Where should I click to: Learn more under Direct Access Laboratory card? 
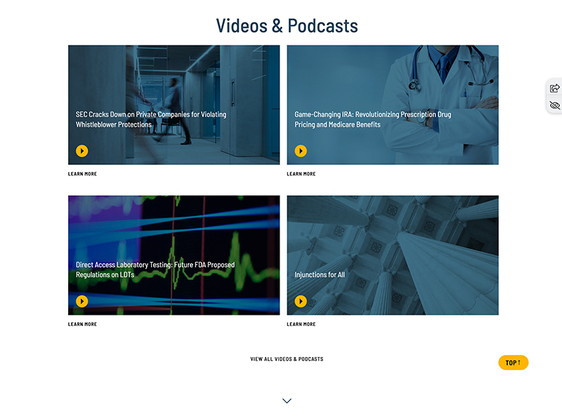(x=82, y=324)
